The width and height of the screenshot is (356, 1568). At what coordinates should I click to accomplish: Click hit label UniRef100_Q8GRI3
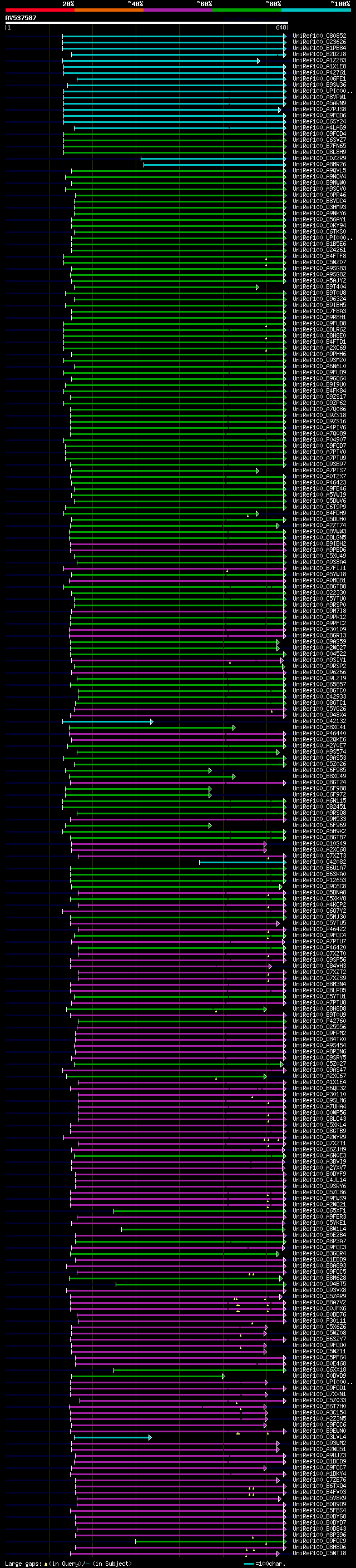tap(319, 635)
